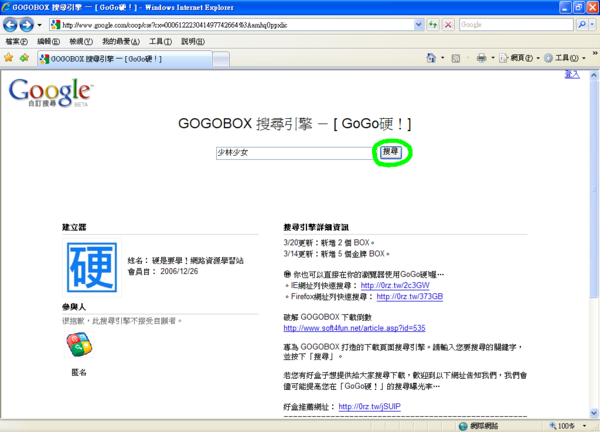Open the link http://0rz.tw/373GB
Image resolution: width=600 pixels, height=432 pixels.
click(409, 297)
